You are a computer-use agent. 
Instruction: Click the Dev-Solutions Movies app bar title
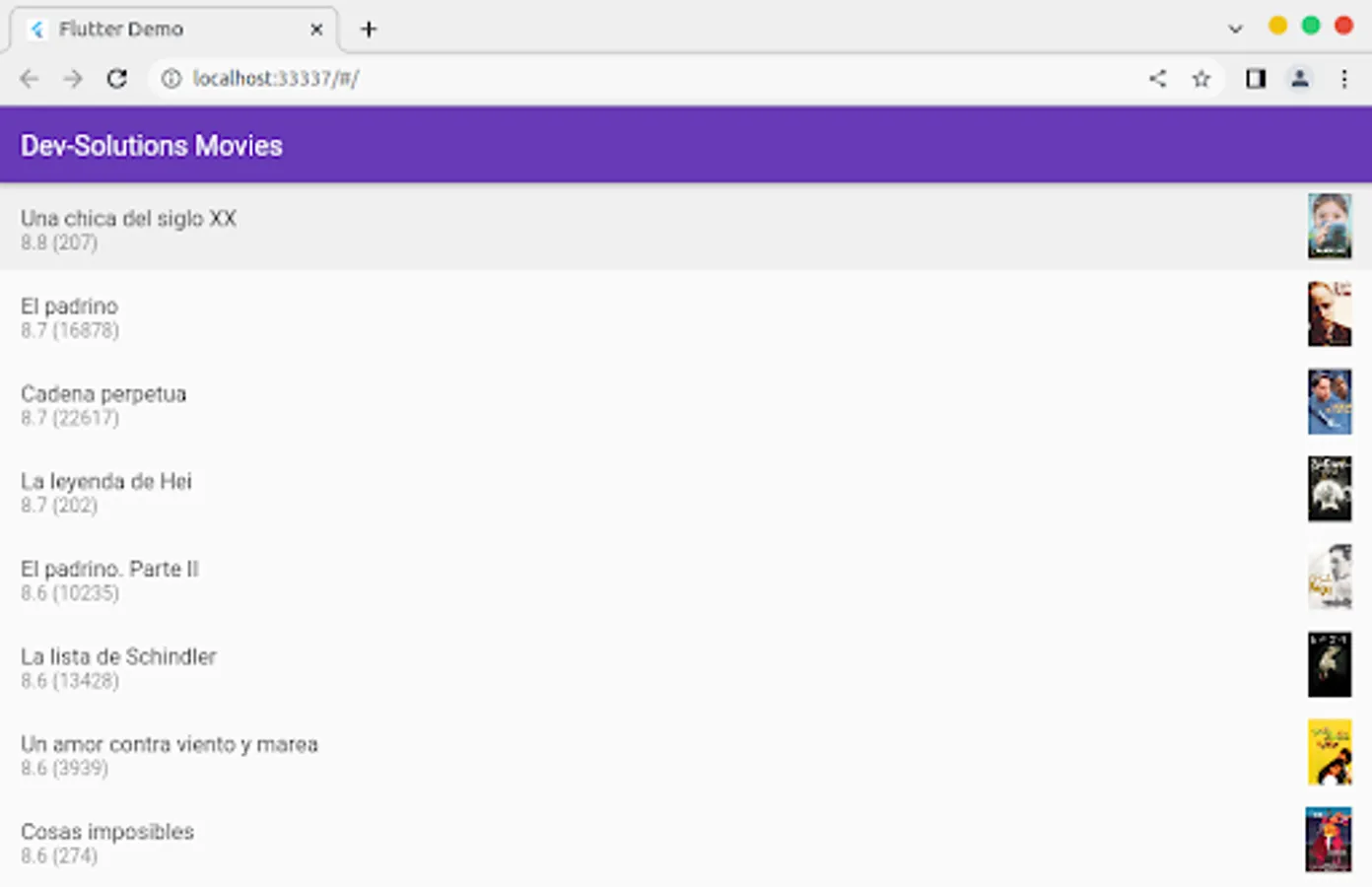point(151,145)
